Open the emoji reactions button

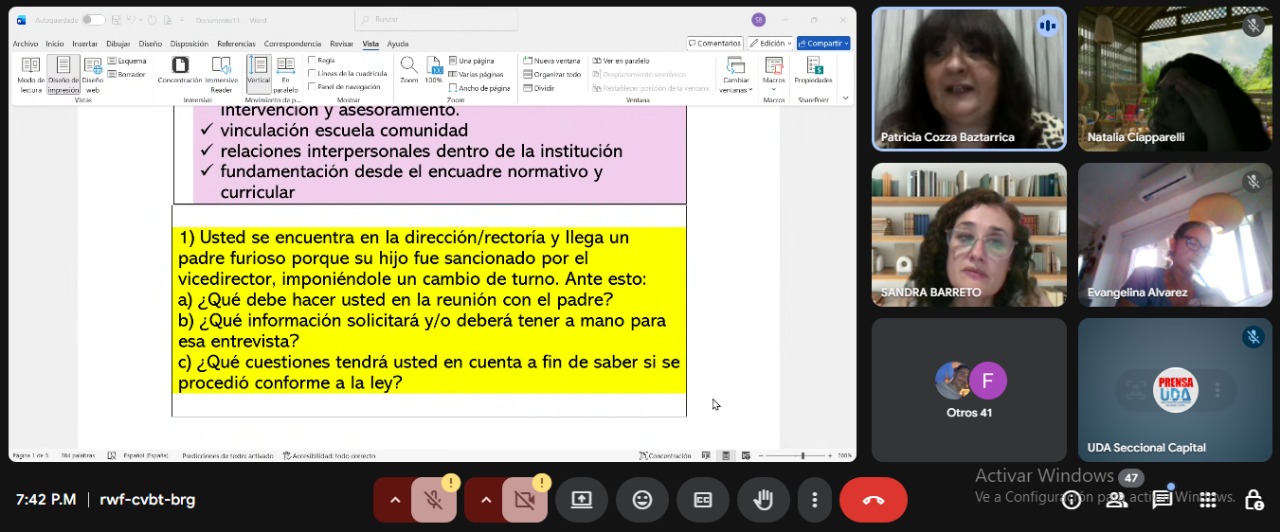tap(642, 500)
